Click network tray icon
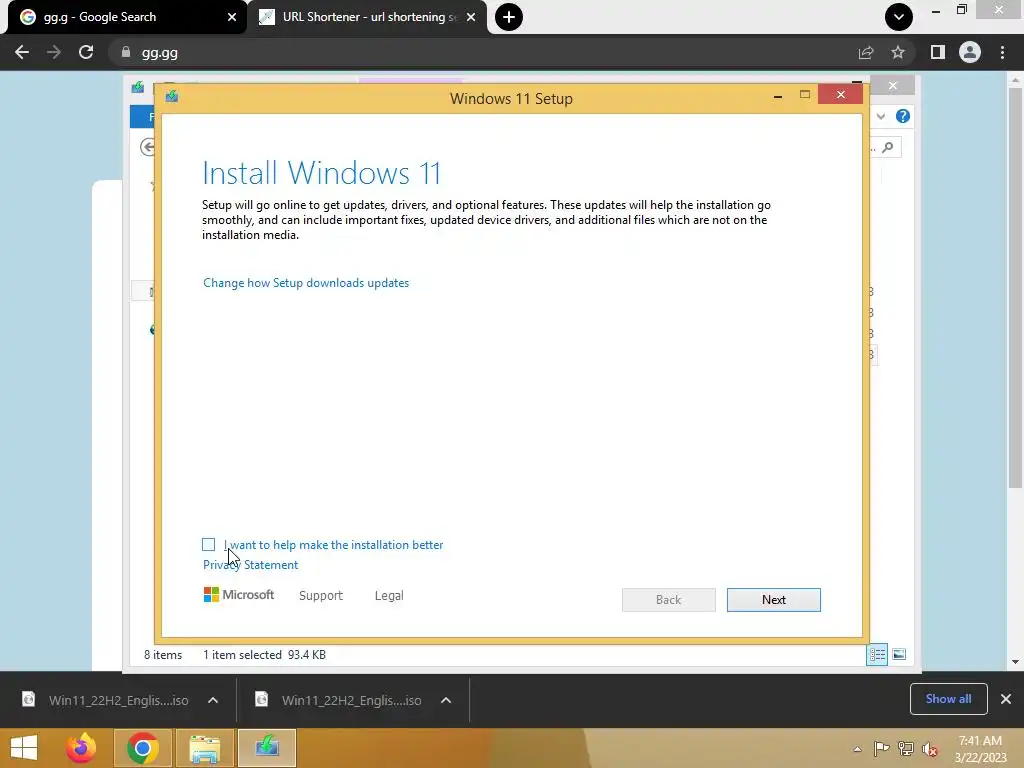The width and height of the screenshot is (1024, 768). 906,749
